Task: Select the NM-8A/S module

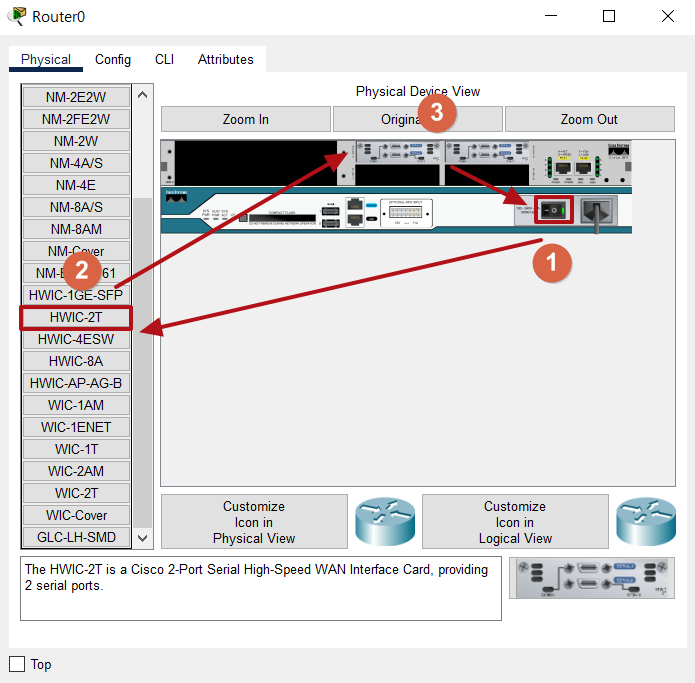Action: coord(76,207)
